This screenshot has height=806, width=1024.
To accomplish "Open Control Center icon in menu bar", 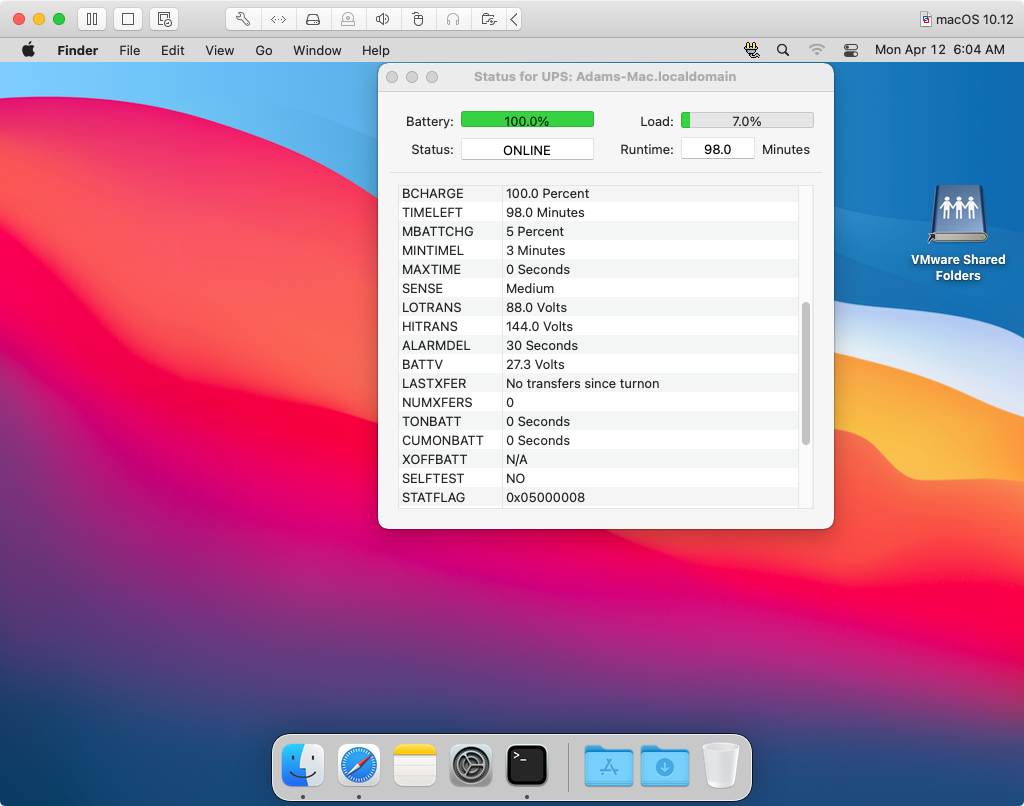I will [x=850, y=50].
